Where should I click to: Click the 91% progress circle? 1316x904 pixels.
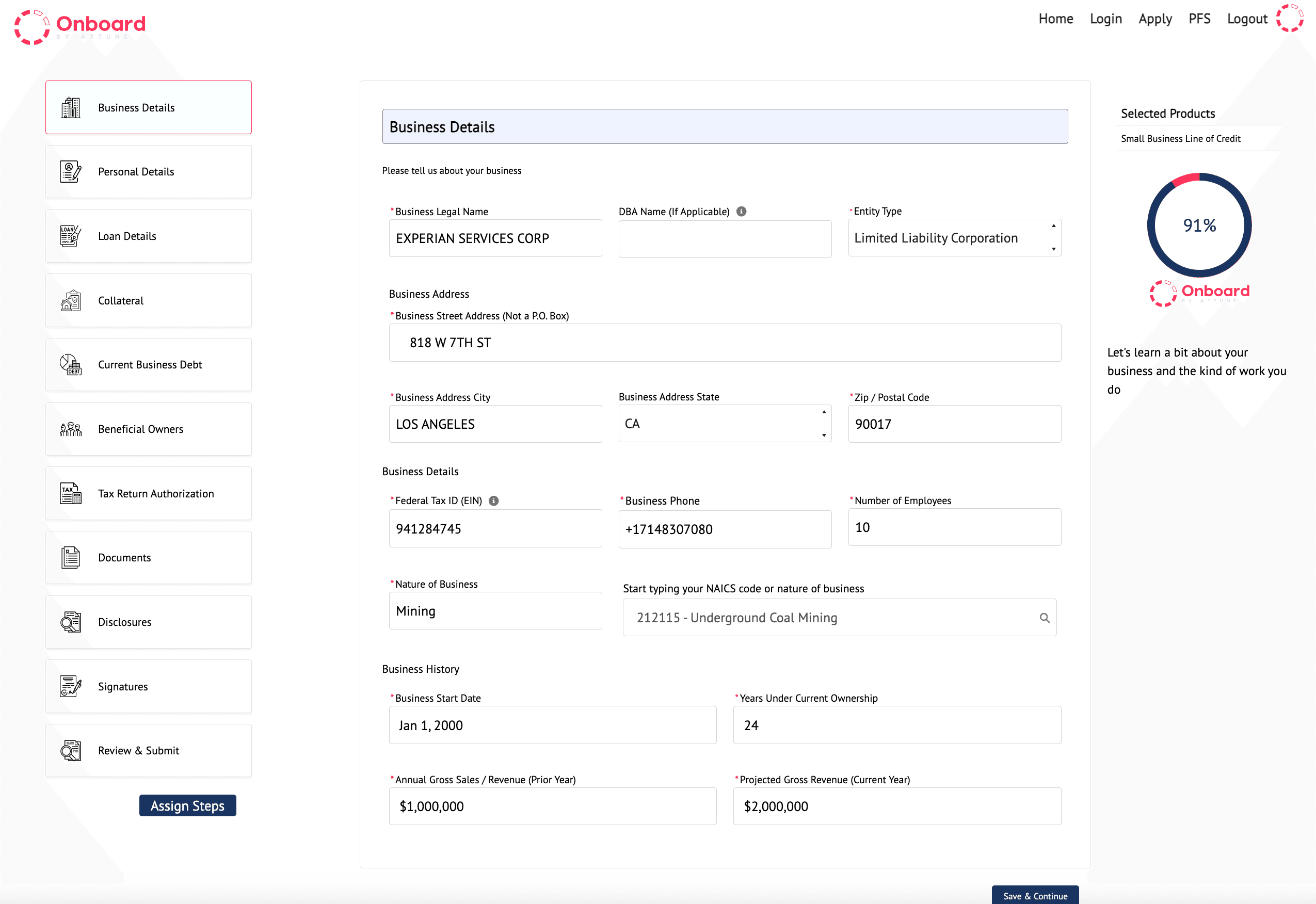click(x=1199, y=225)
